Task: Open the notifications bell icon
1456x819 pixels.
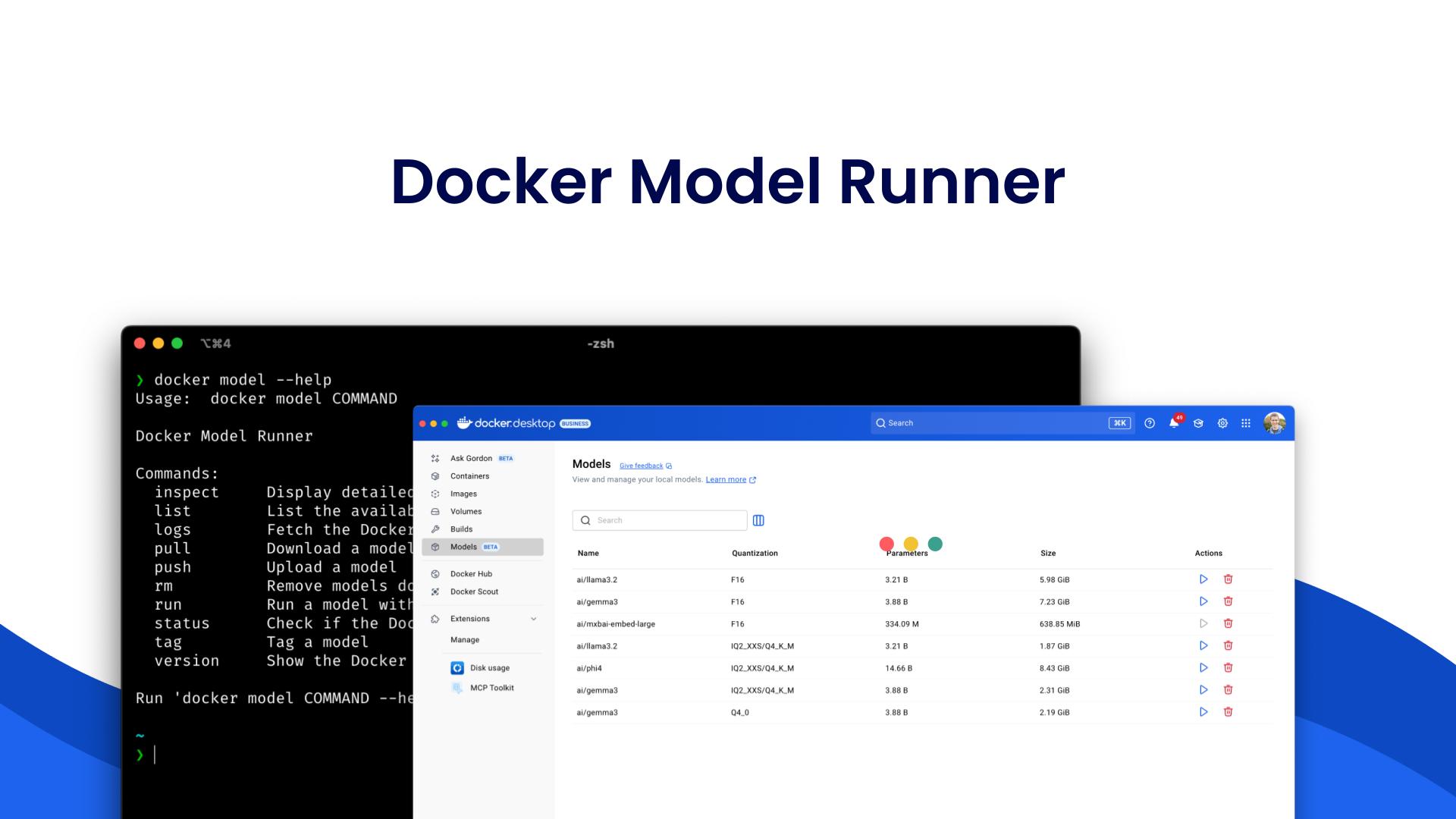Action: (1174, 423)
